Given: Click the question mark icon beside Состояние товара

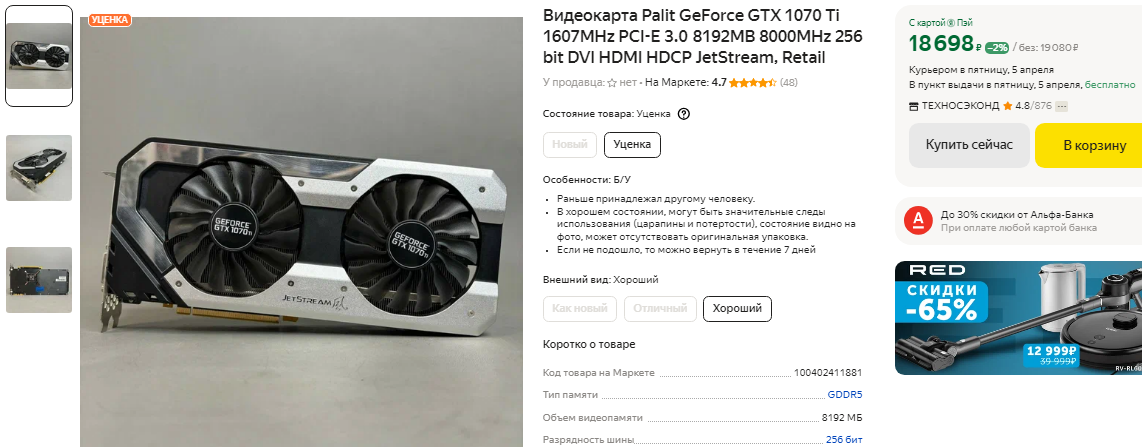Looking at the screenshot, I should point(683,114).
